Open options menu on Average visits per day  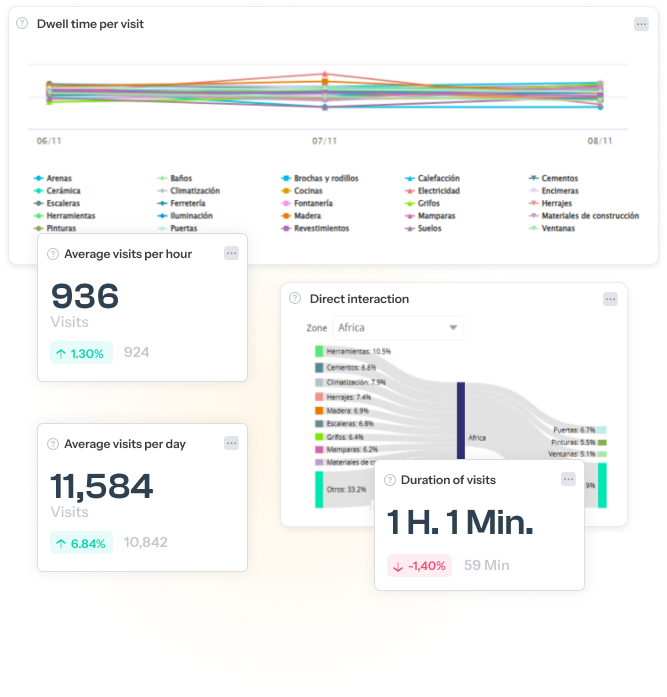(231, 443)
